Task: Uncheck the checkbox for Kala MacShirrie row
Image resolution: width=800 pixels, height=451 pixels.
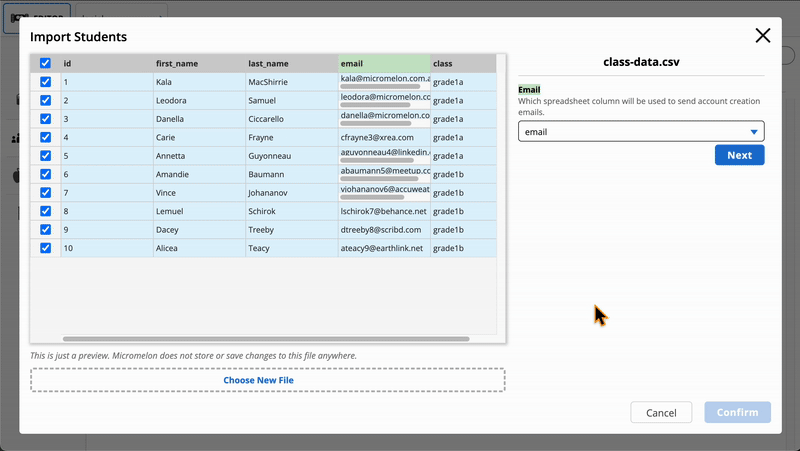Action: (45, 82)
